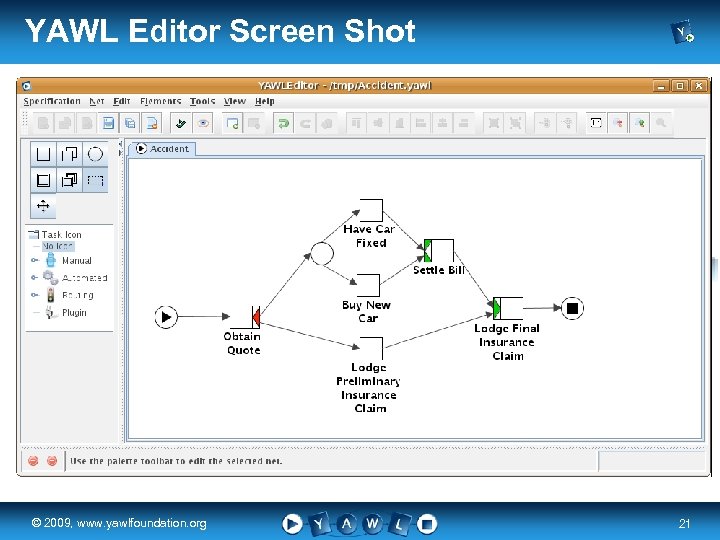Select the Task Icon root folder
The width and height of the screenshot is (720, 540).
(x=55, y=235)
